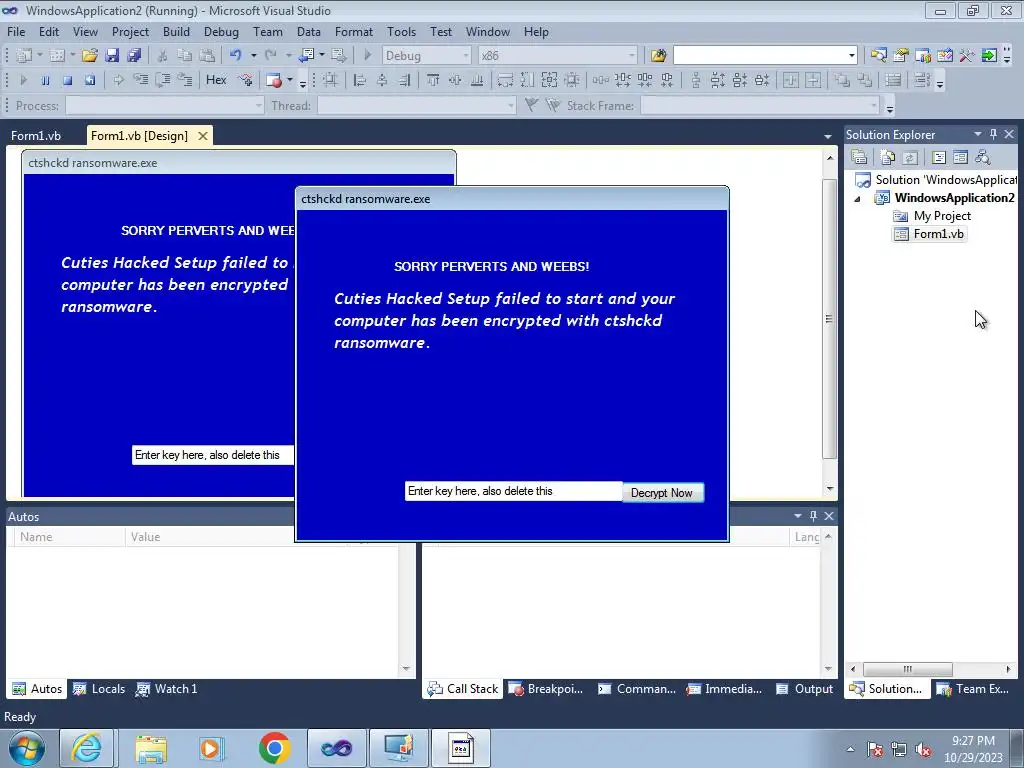Open the Team Explorer tab
The width and height of the screenshot is (1024, 768).
coord(974,689)
